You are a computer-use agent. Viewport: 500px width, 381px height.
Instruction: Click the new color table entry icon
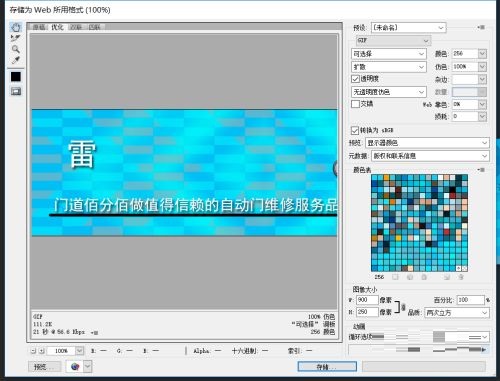pos(447,277)
